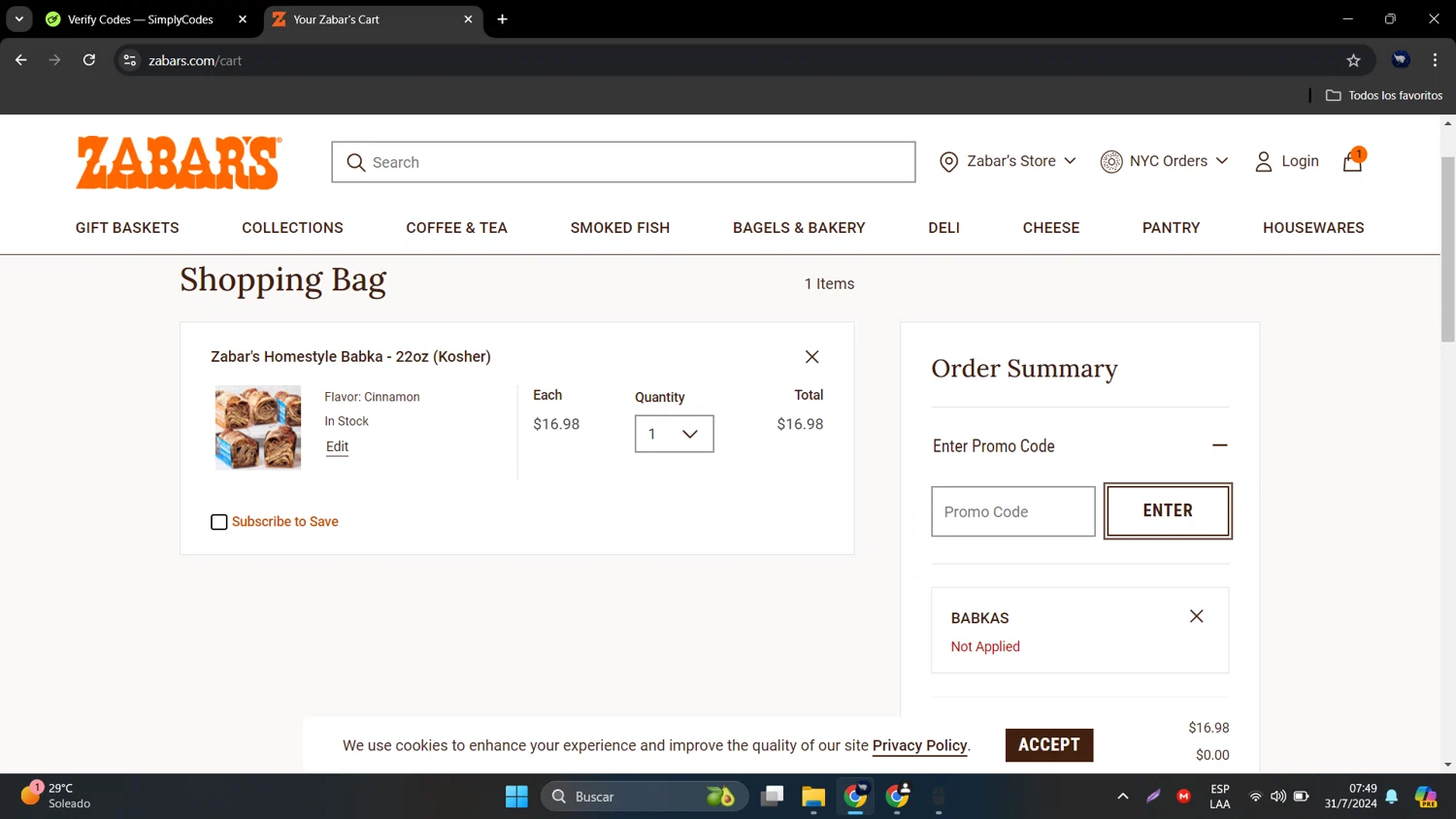Open the browser extension icon in toolbar
The height and width of the screenshot is (819, 1456).
1400,60
